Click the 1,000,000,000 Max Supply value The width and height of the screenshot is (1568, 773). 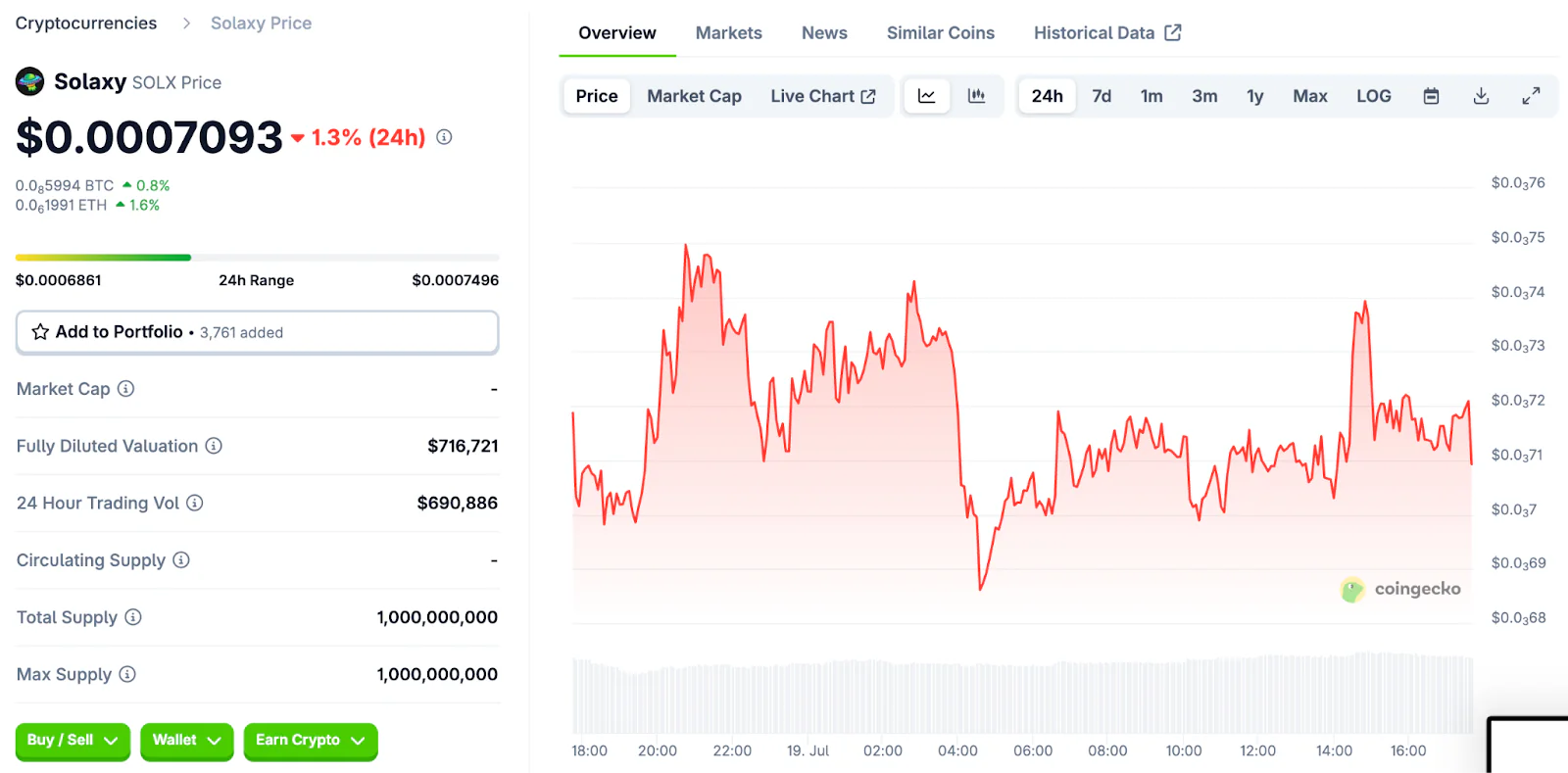click(x=437, y=674)
